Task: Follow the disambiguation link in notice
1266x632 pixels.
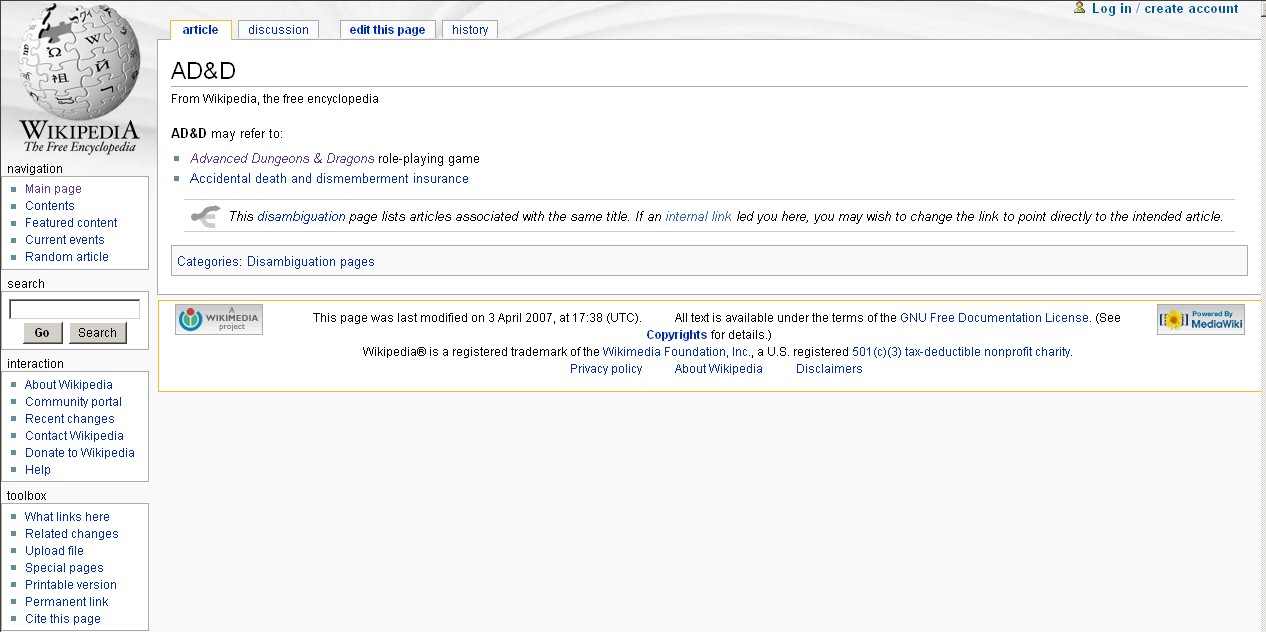Action: pos(301,216)
